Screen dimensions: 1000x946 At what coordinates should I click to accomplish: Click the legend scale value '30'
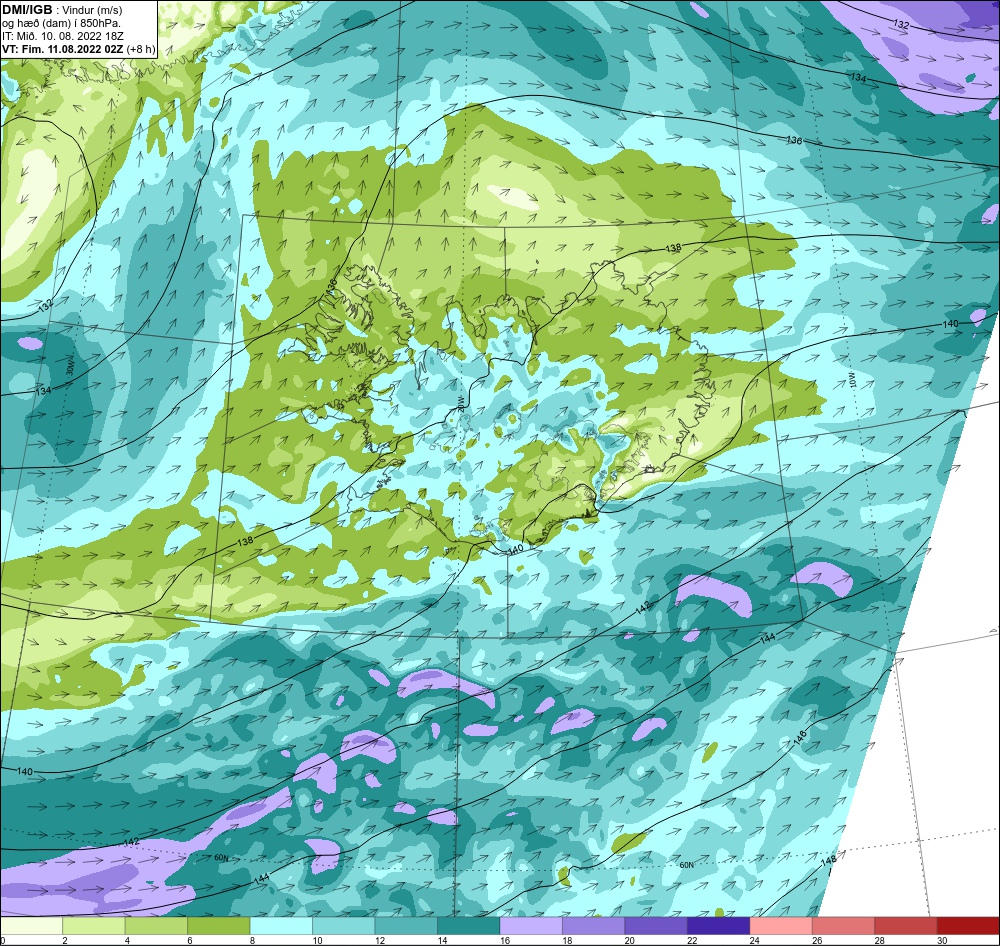[943, 940]
